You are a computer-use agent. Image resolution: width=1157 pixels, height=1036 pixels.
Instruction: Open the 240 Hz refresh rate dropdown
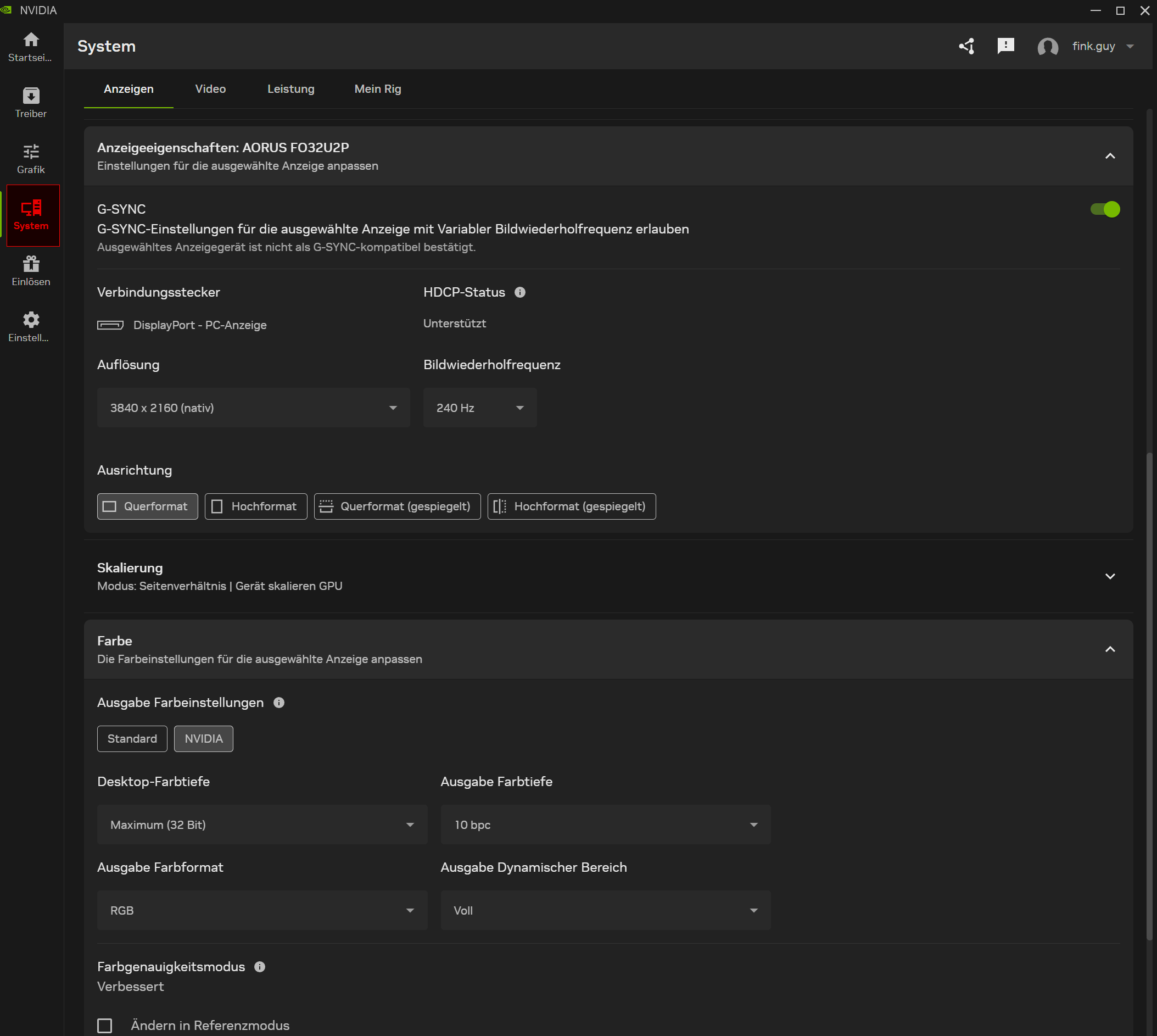pos(479,408)
